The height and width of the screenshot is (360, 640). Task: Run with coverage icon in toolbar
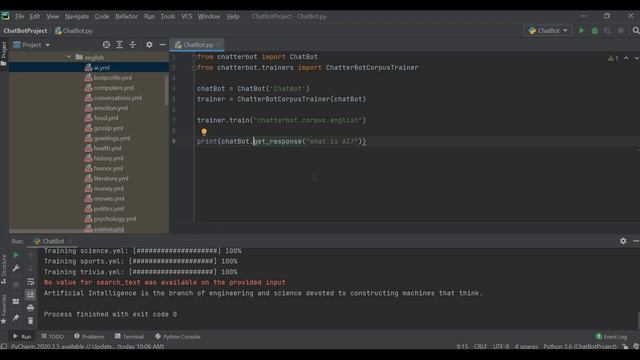pyautogui.click(x=607, y=31)
